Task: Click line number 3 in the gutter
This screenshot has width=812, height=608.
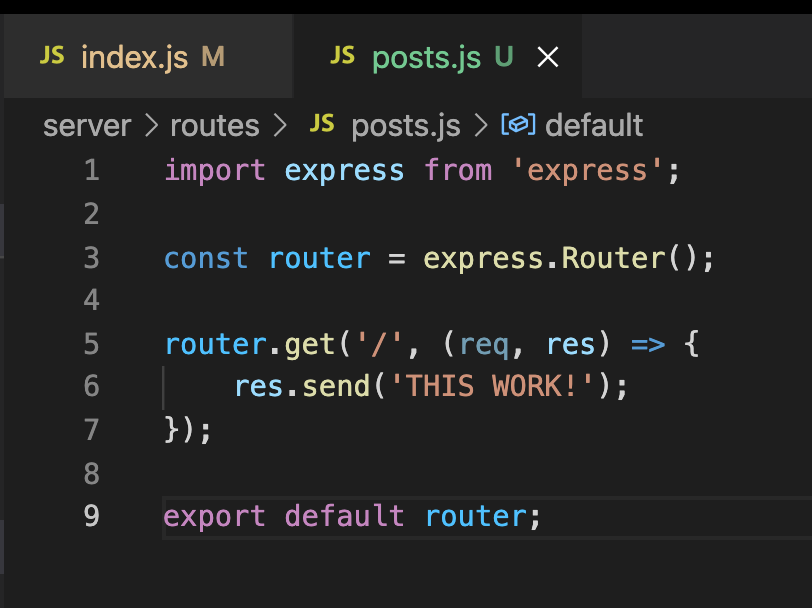Action: [x=92, y=258]
